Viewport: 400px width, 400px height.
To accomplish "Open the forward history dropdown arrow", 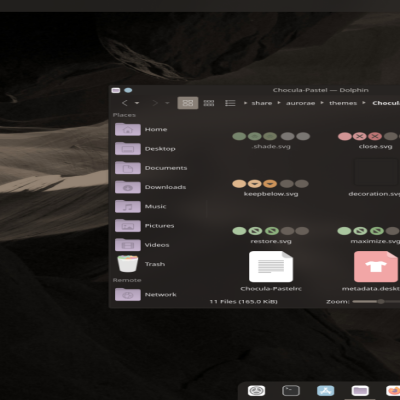I will click(167, 103).
